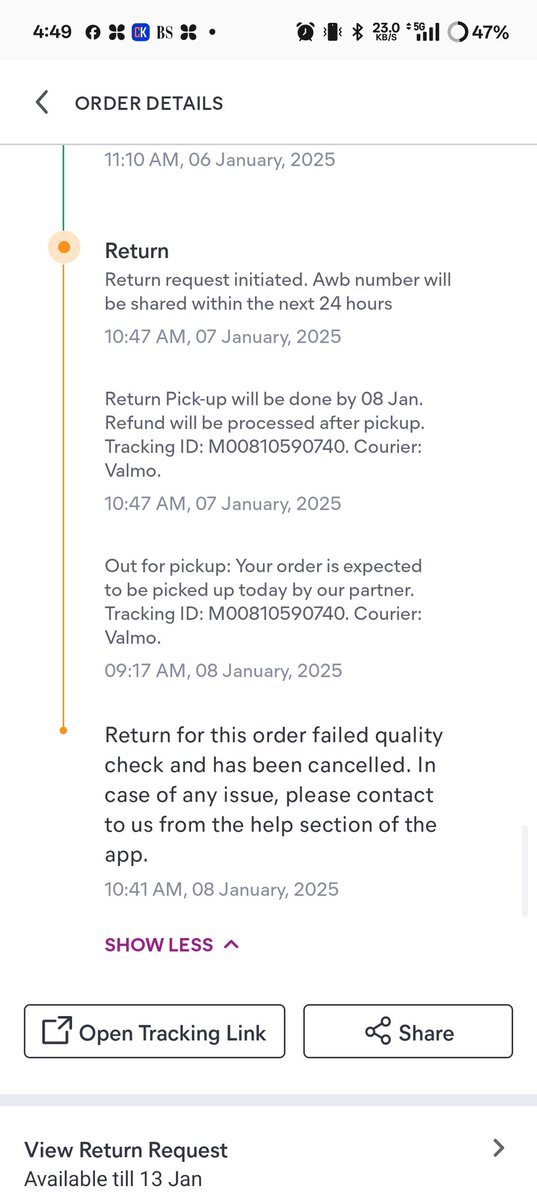The width and height of the screenshot is (537, 1200).
Task: Tap the Return heading in the timeline
Action: coord(137,250)
